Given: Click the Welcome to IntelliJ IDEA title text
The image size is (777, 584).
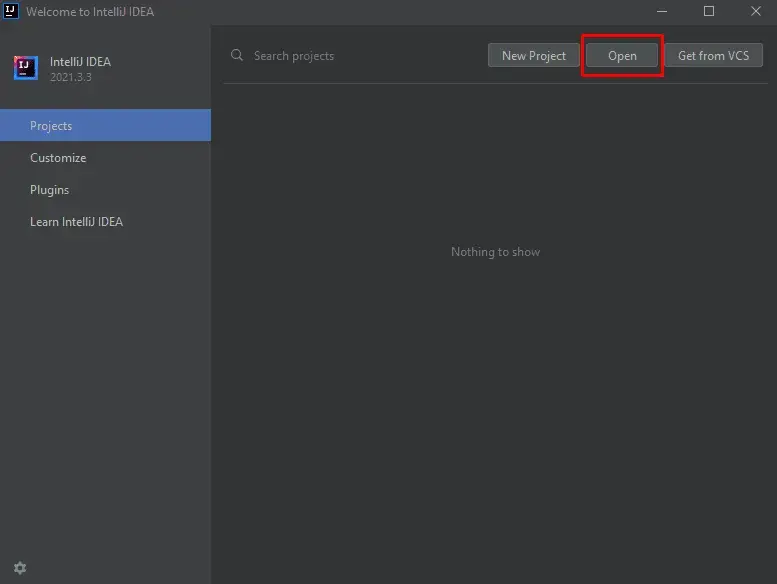Looking at the screenshot, I should tap(90, 12).
